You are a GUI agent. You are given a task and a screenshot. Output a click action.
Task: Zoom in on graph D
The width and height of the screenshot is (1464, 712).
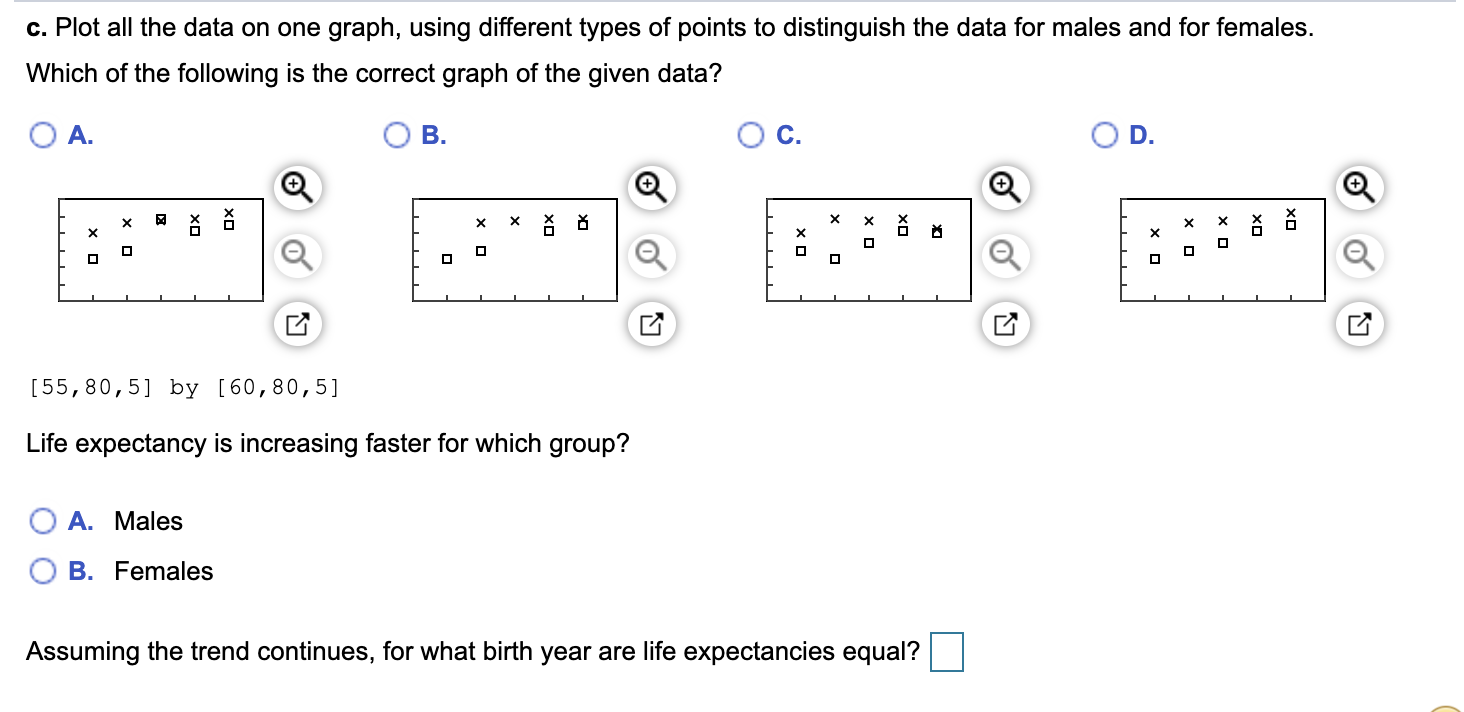[x=1360, y=187]
